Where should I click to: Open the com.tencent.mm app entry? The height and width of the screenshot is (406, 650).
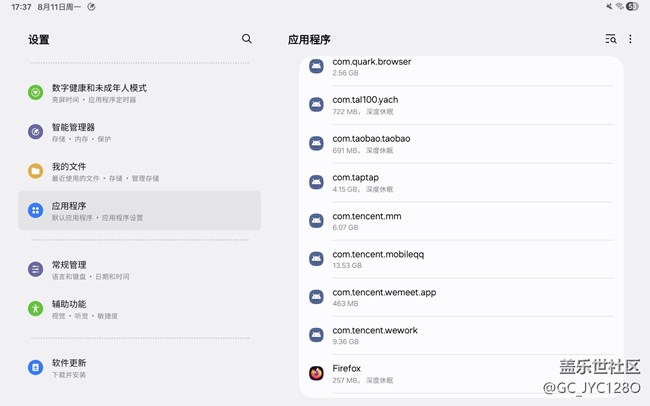[x=461, y=221]
